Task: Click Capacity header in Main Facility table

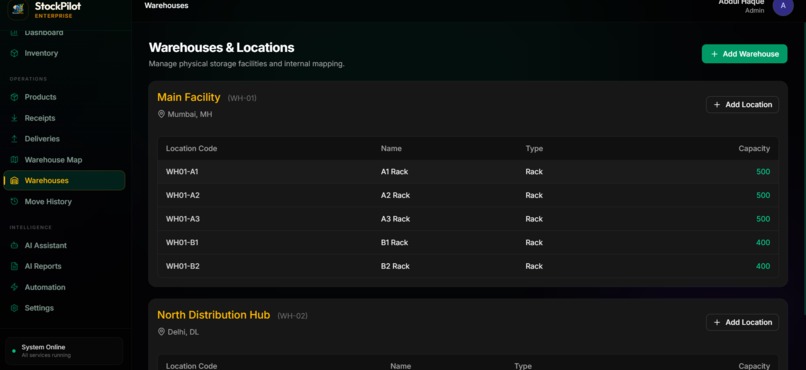Action: [x=754, y=149]
